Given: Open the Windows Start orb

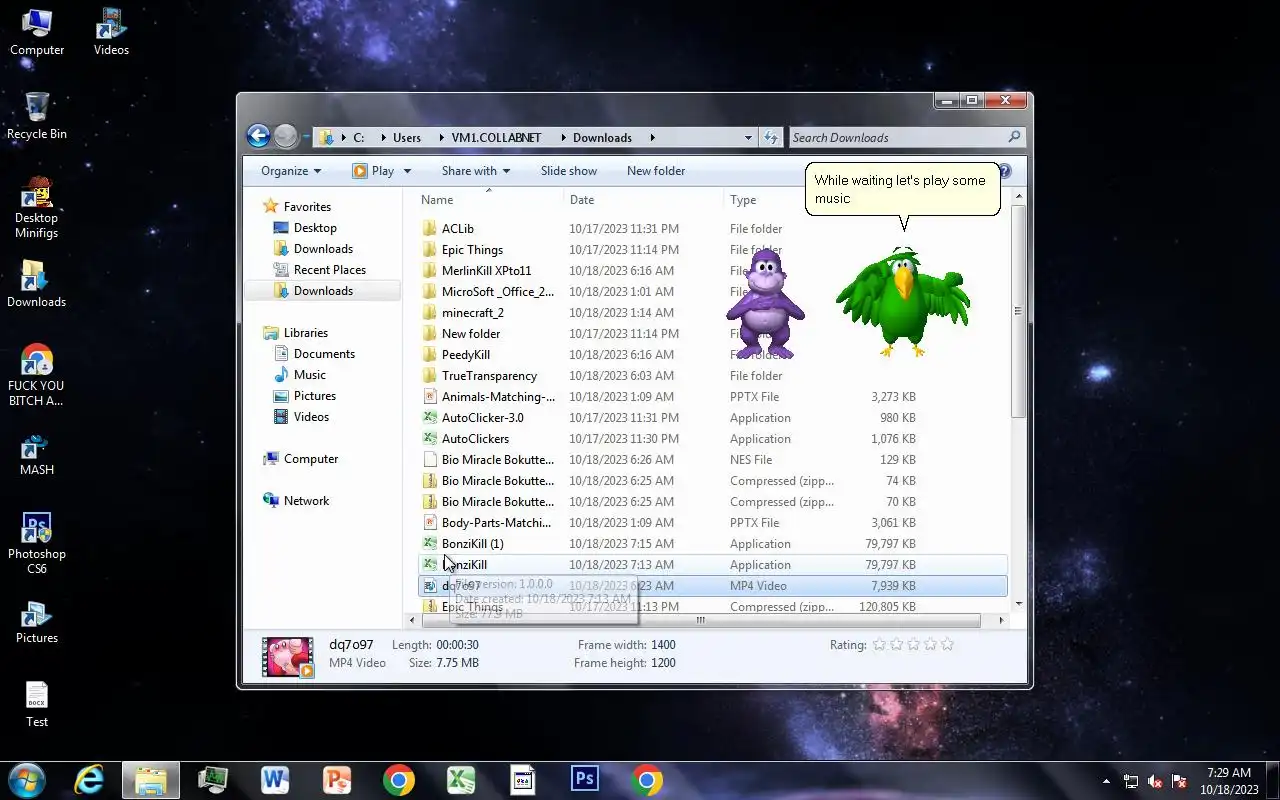Looking at the screenshot, I should [27, 779].
